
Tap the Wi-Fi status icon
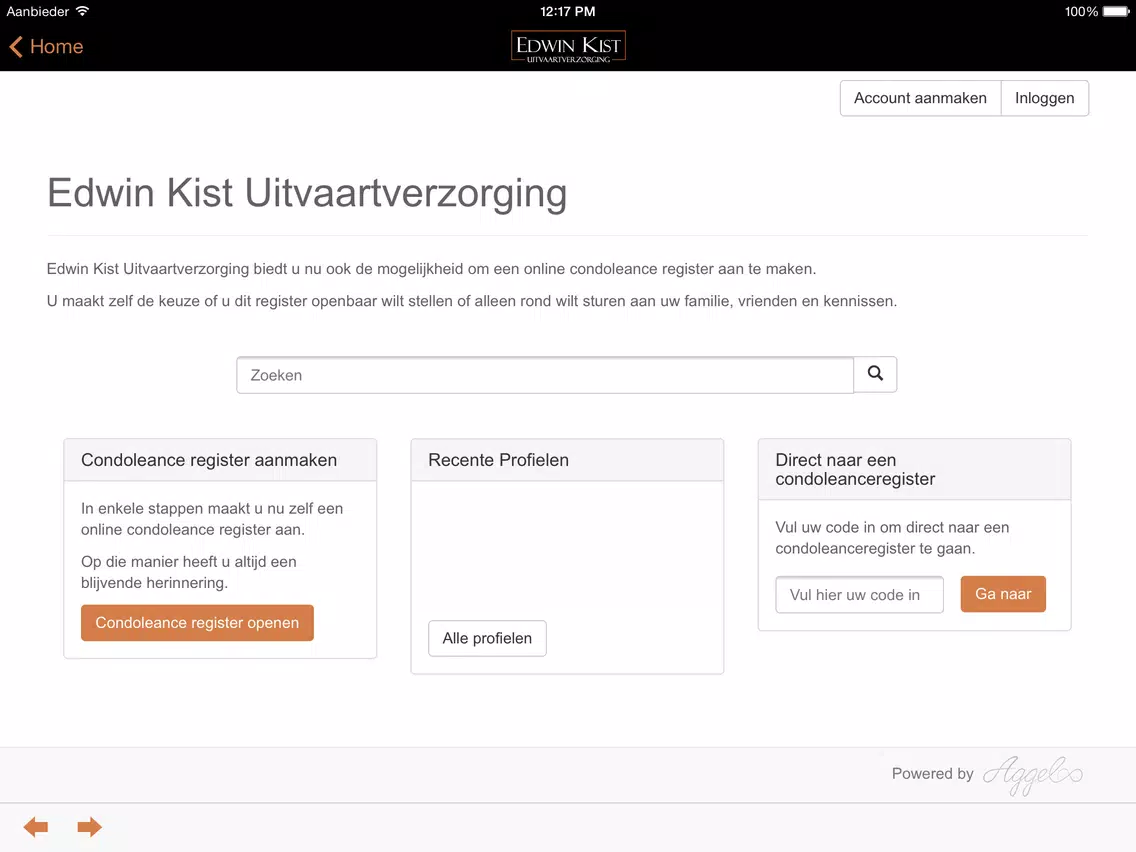pos(83,11)
